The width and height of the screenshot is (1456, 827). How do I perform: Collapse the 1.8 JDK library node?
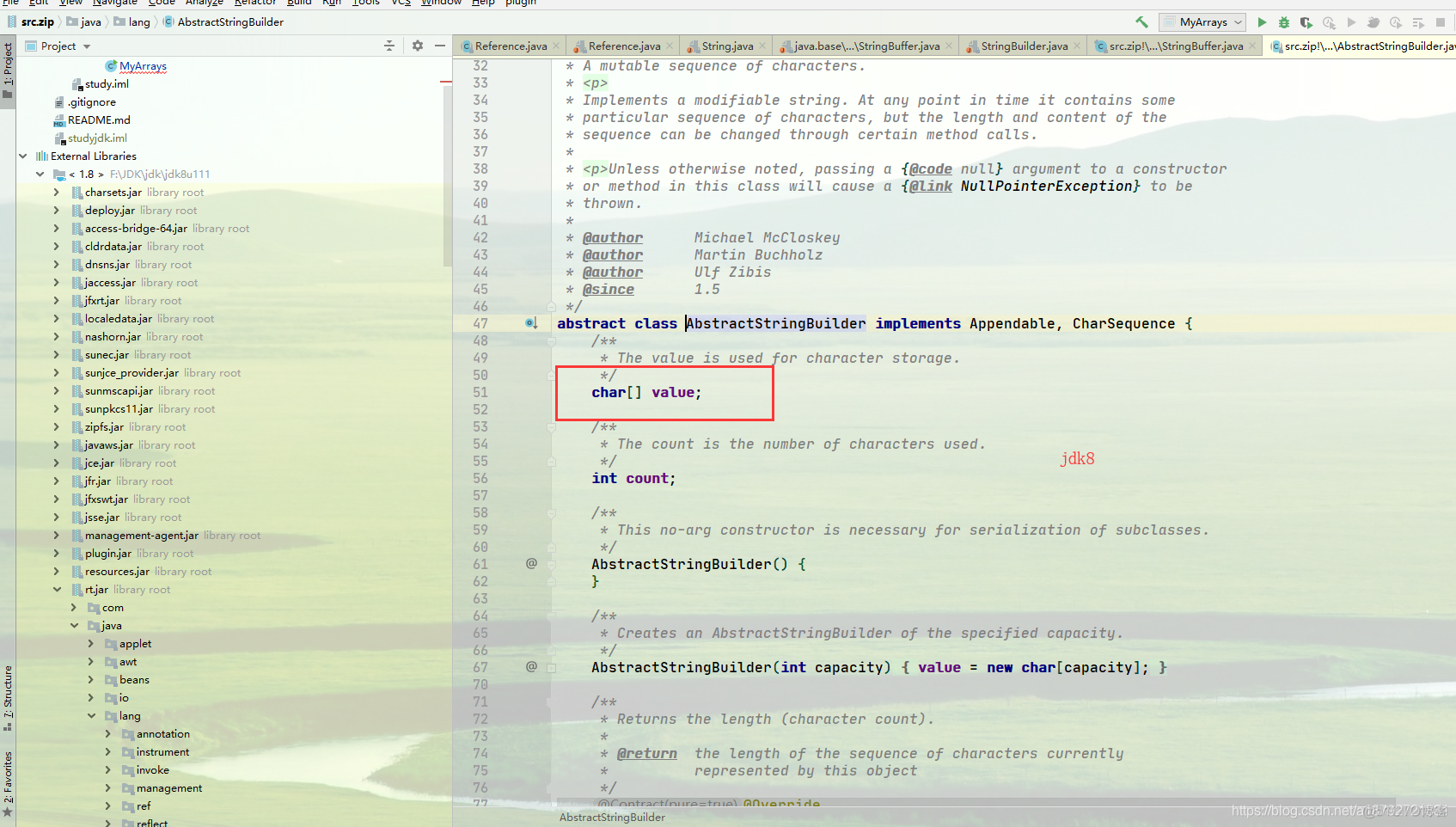(x=40, y=175)
